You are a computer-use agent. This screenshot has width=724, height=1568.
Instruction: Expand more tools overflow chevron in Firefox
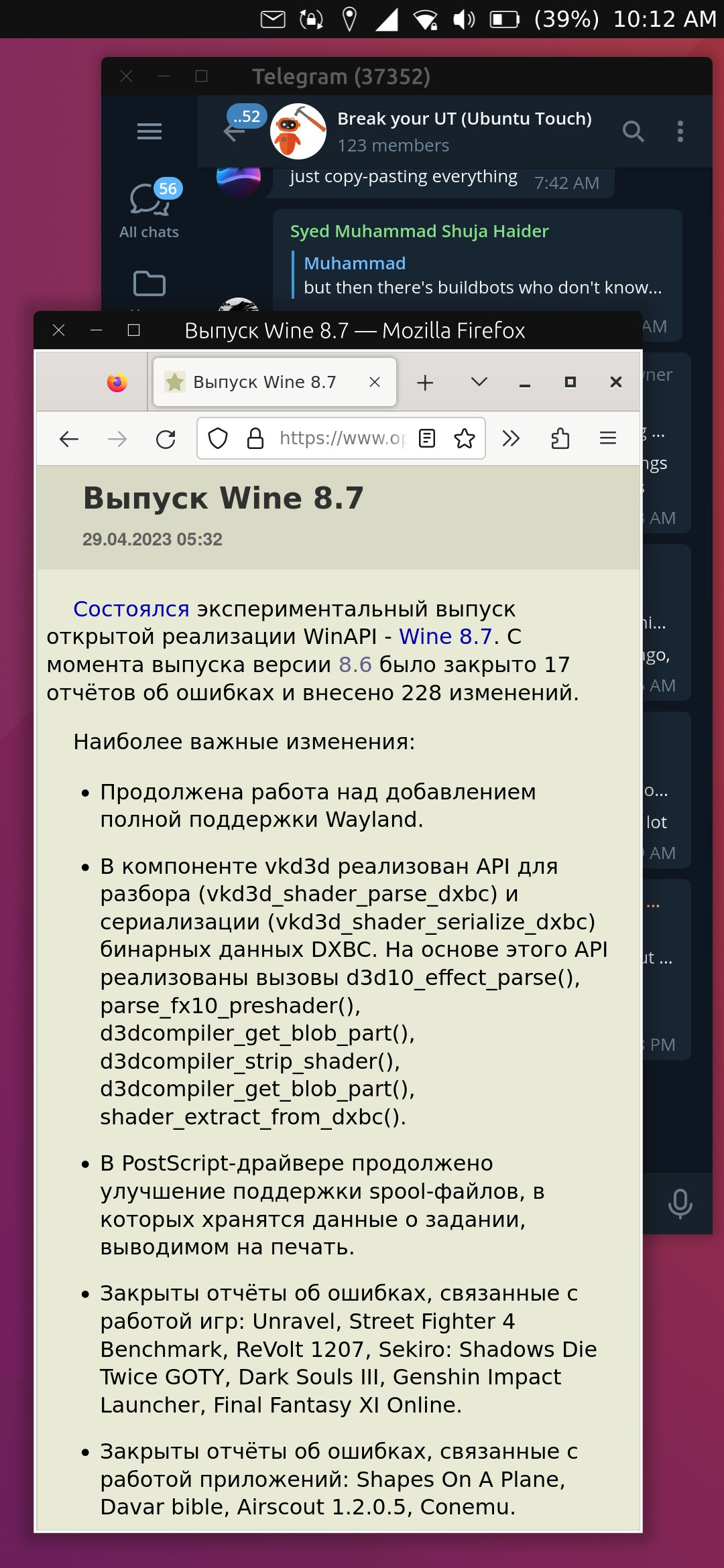pos(511,438)
